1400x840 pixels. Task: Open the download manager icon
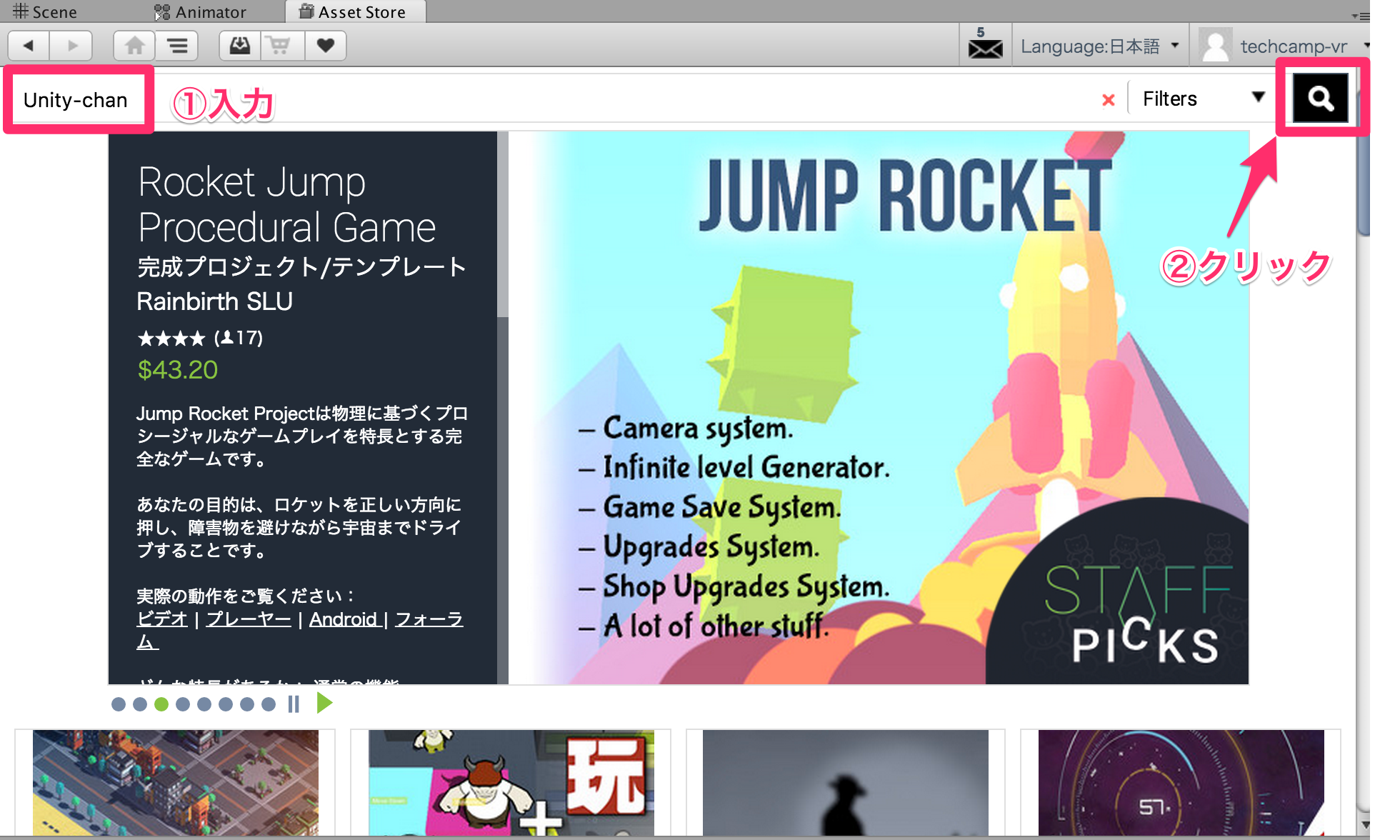coord(240,46)
